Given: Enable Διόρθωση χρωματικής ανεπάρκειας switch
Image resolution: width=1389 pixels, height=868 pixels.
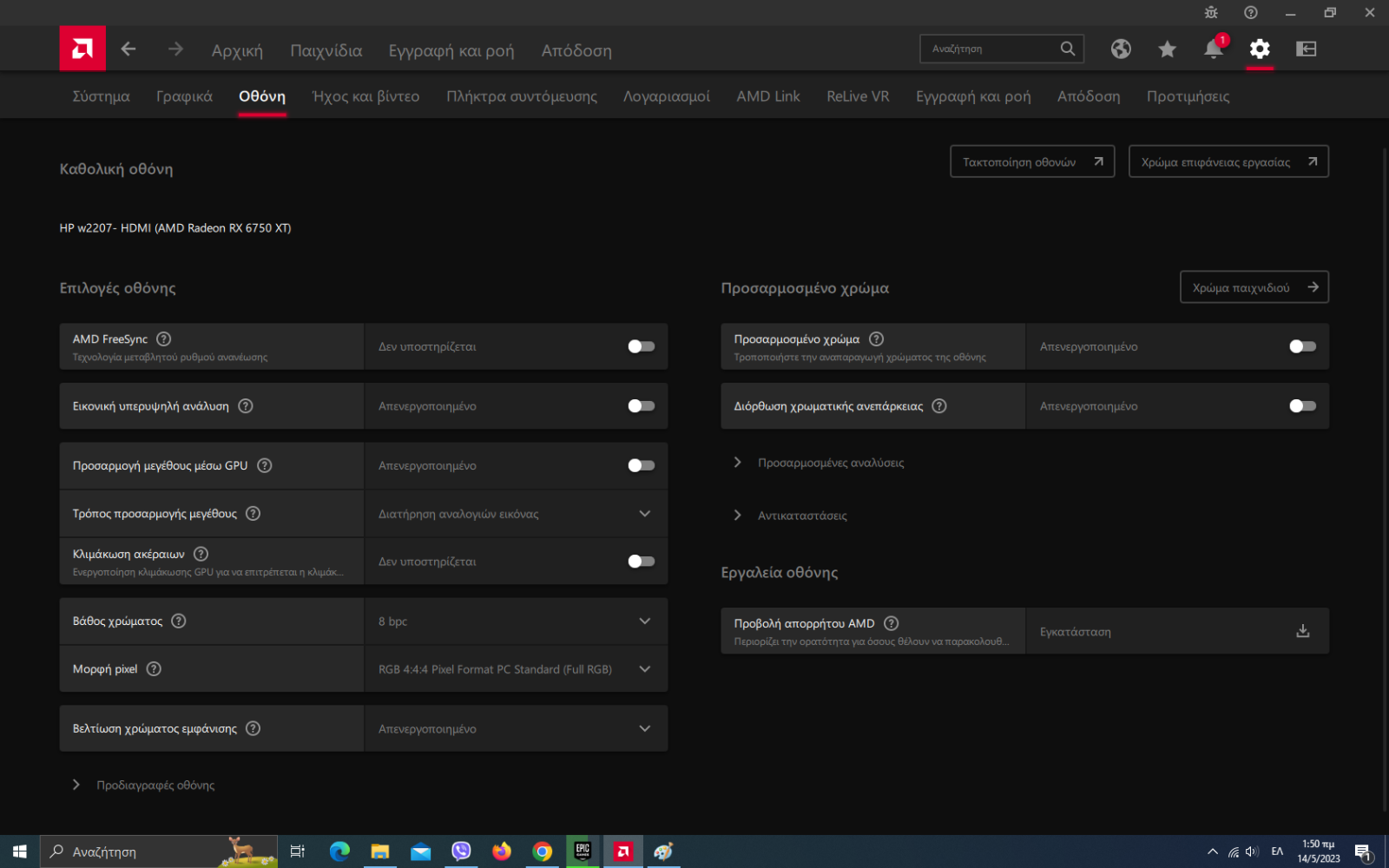Looking at the screenshot, I should point(1302,405).
